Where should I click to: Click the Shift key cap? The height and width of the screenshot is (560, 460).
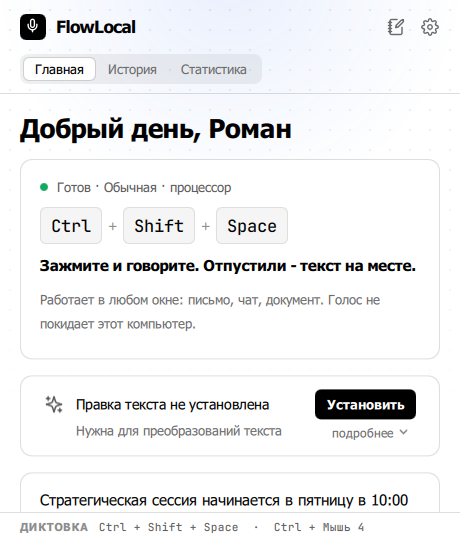coord(159,226)
